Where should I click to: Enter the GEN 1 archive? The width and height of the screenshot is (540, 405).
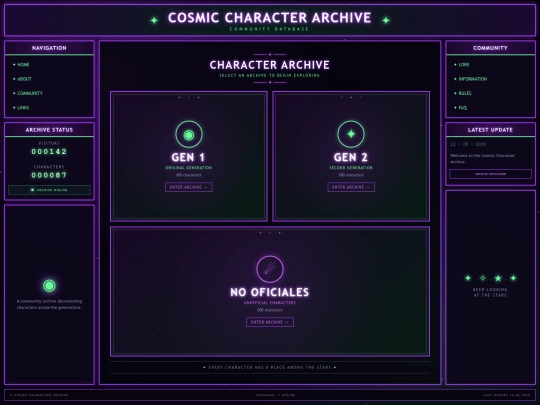click(x=189, y=187)
